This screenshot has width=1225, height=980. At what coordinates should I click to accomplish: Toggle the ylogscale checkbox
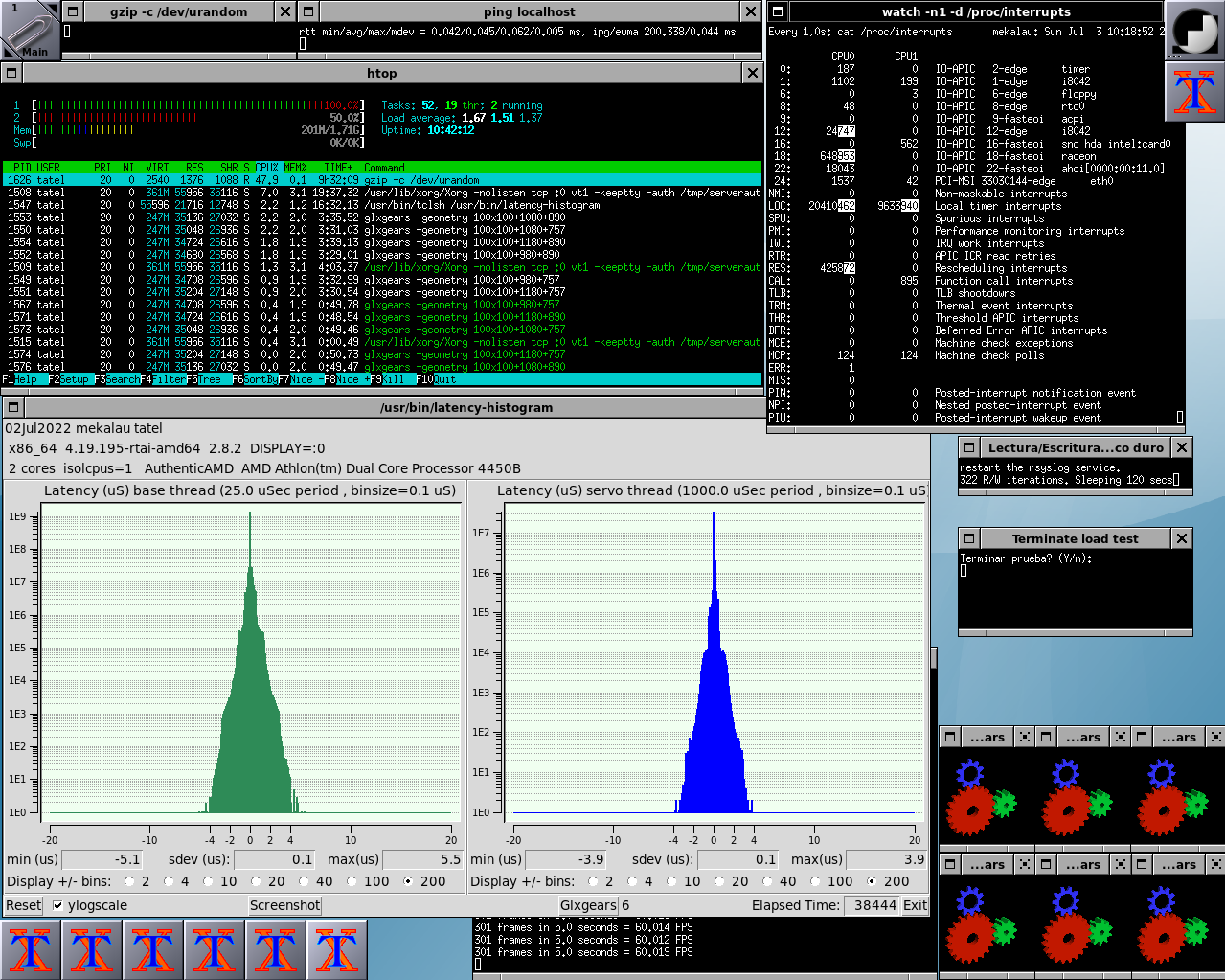point(58,905)
